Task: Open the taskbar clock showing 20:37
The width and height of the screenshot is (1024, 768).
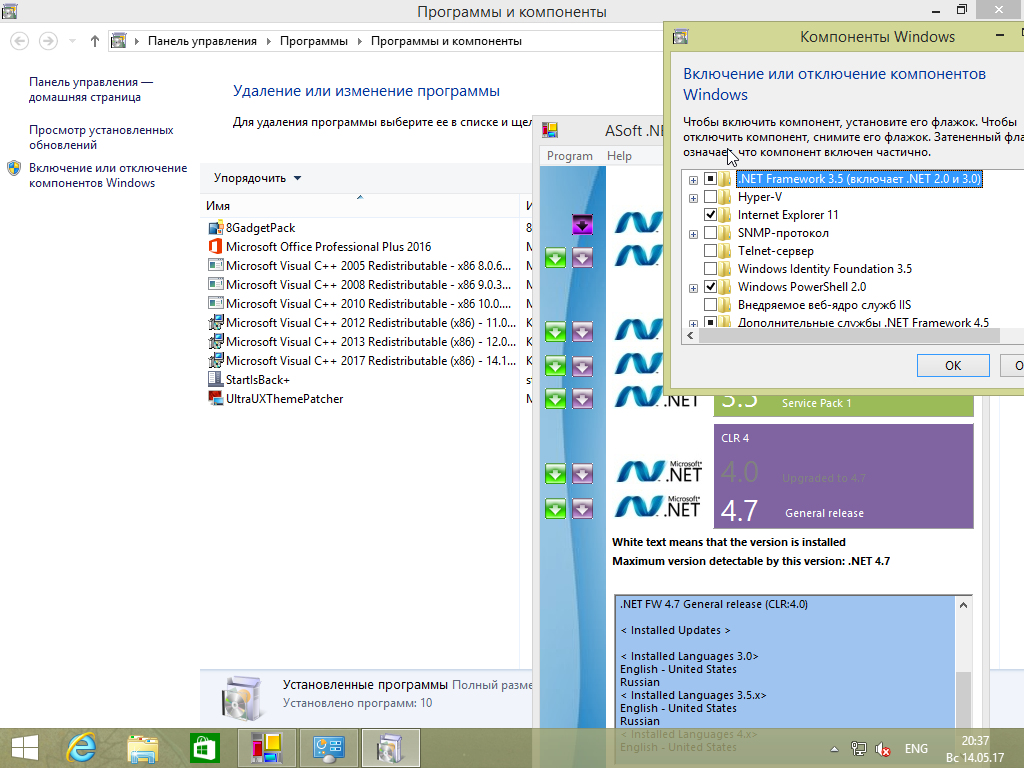Action: click(975, 749)
